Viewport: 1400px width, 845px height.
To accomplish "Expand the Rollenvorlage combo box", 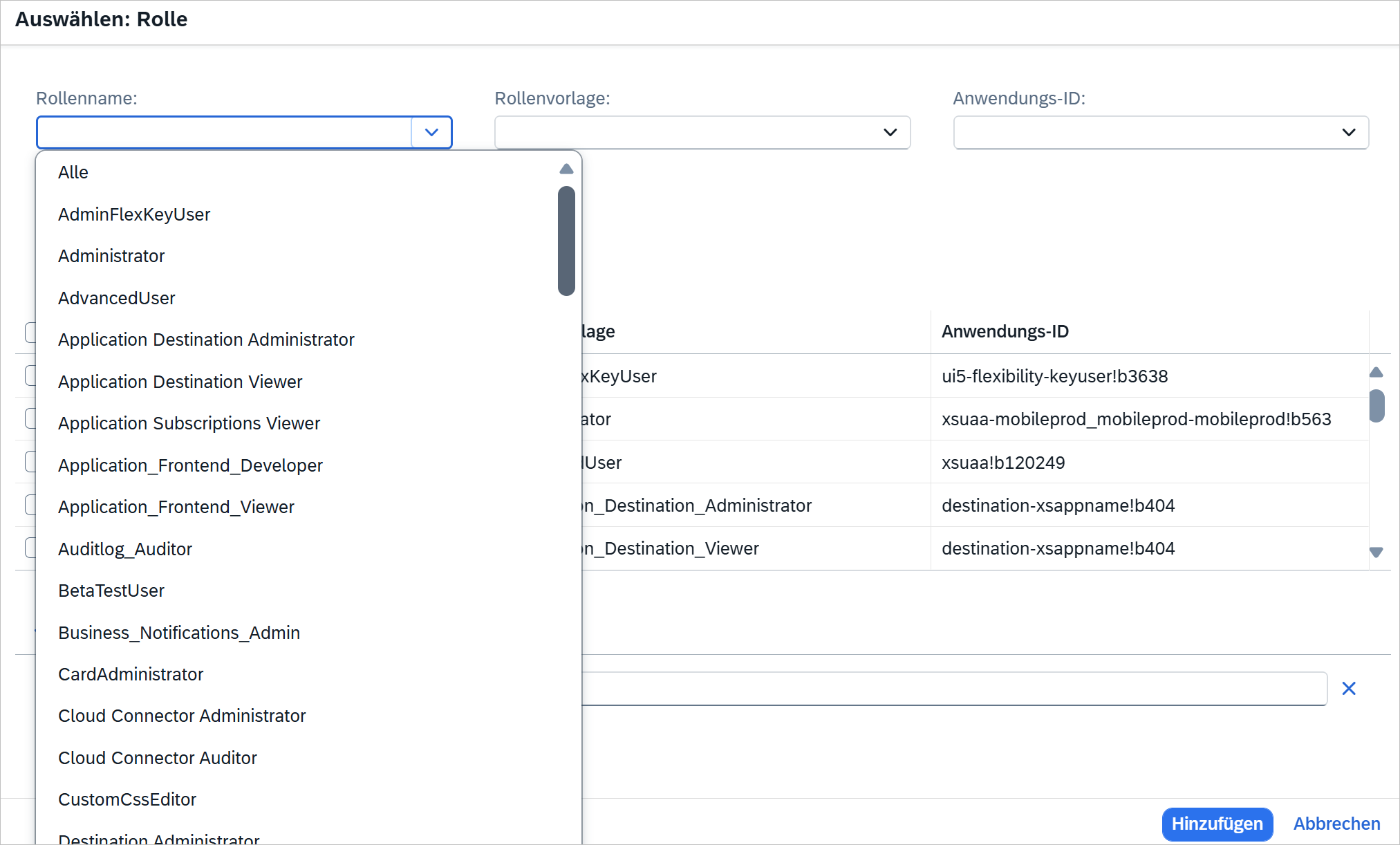I will [x=890, y=132].
